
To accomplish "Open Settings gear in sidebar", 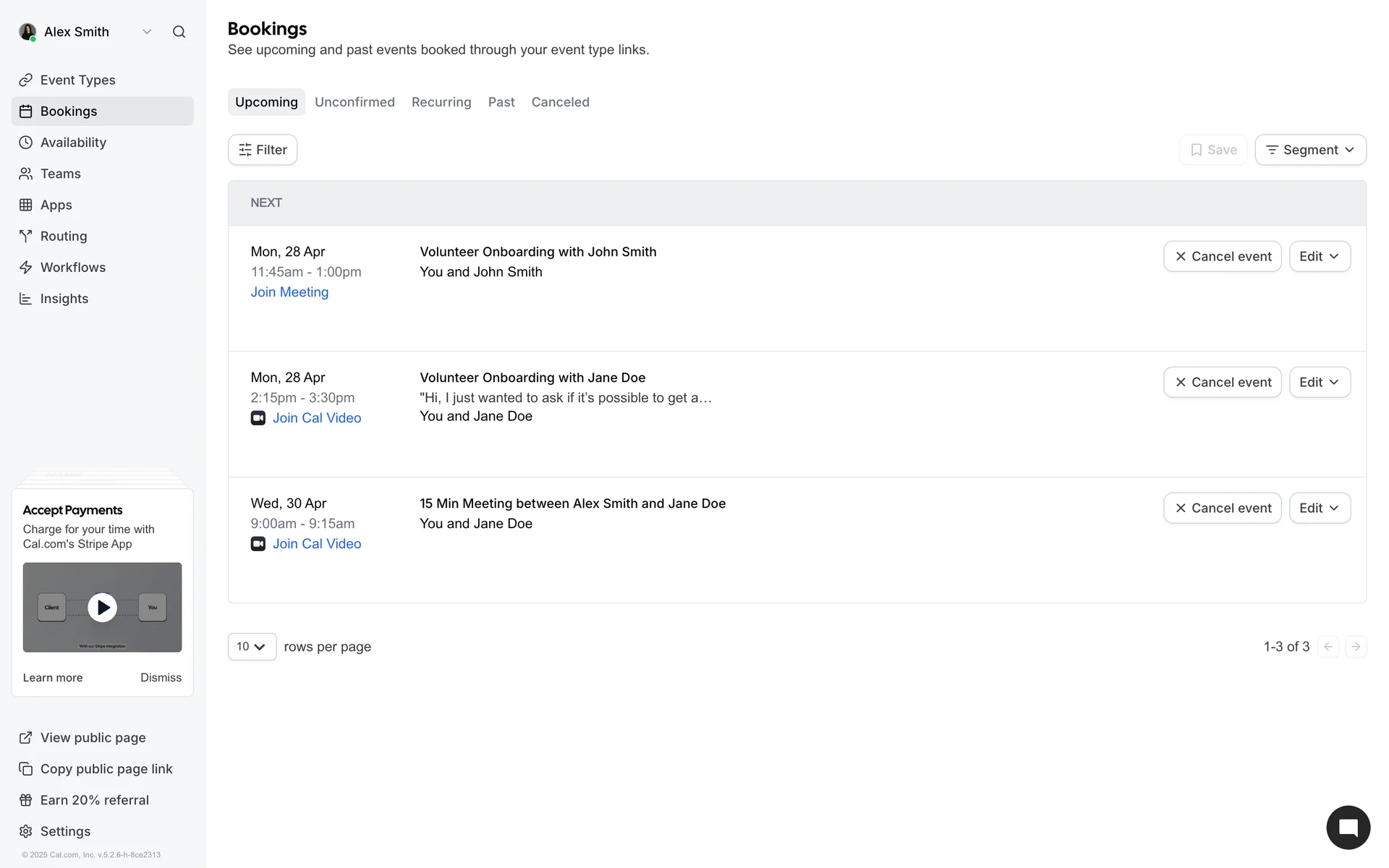I will coord(65,831).
